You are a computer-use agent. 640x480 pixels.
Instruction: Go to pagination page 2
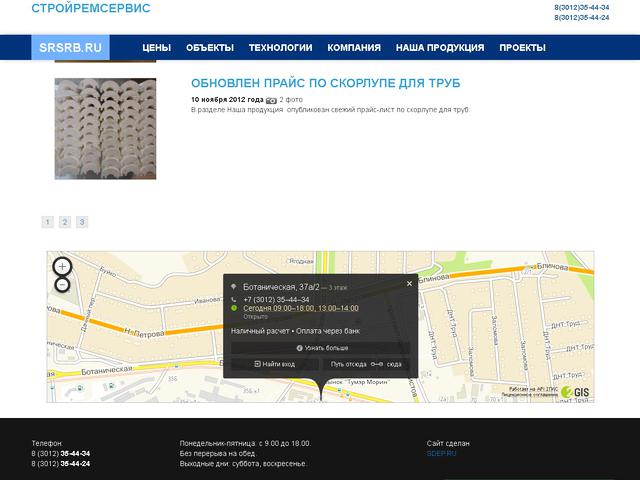click(x=64, y=222)
